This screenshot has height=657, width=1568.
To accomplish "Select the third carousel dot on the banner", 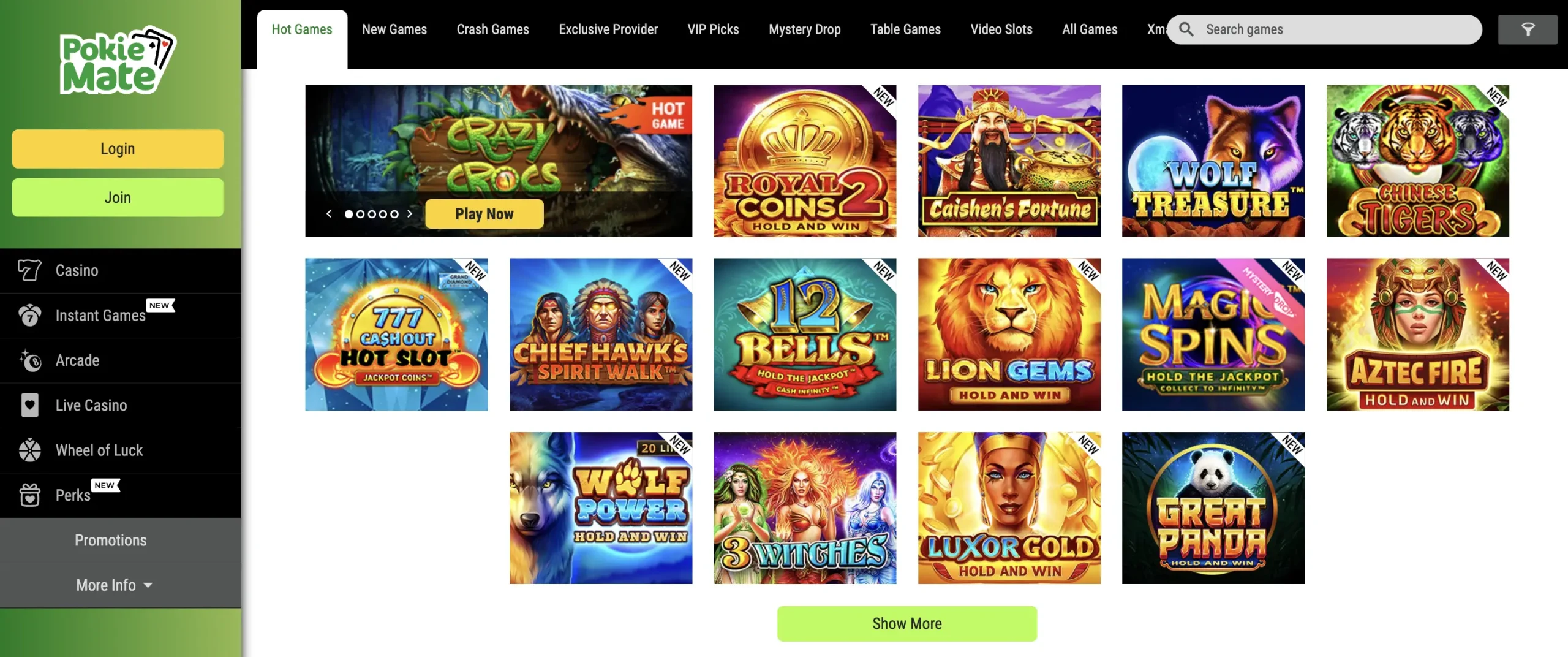I will 372,214.
